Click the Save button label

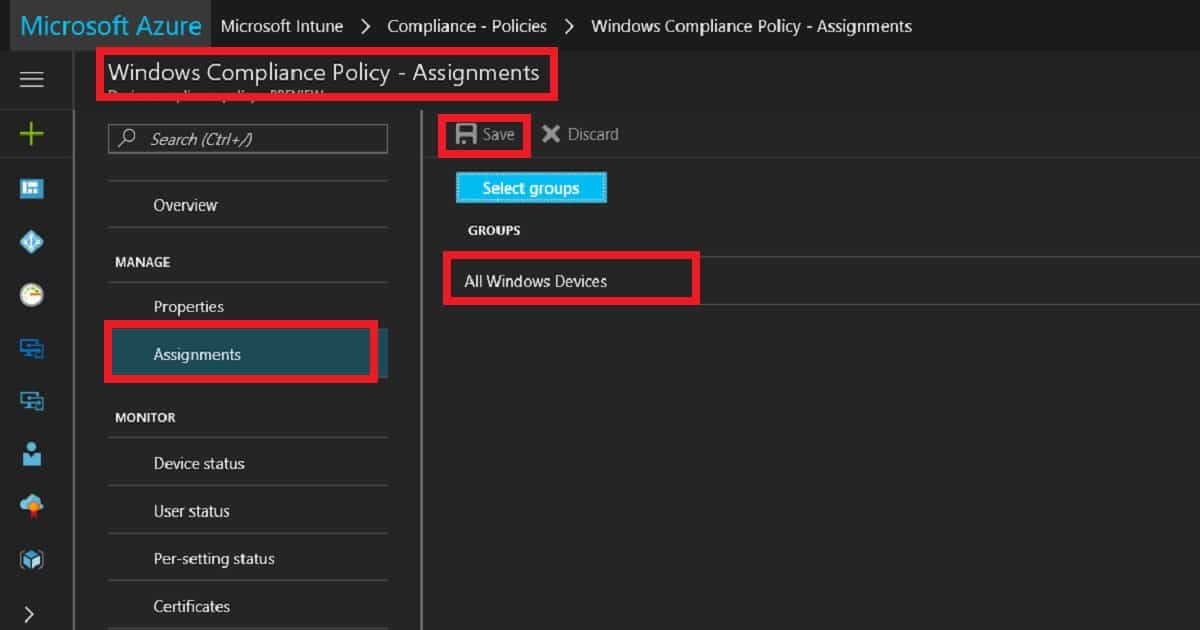[x=498, y=134]
